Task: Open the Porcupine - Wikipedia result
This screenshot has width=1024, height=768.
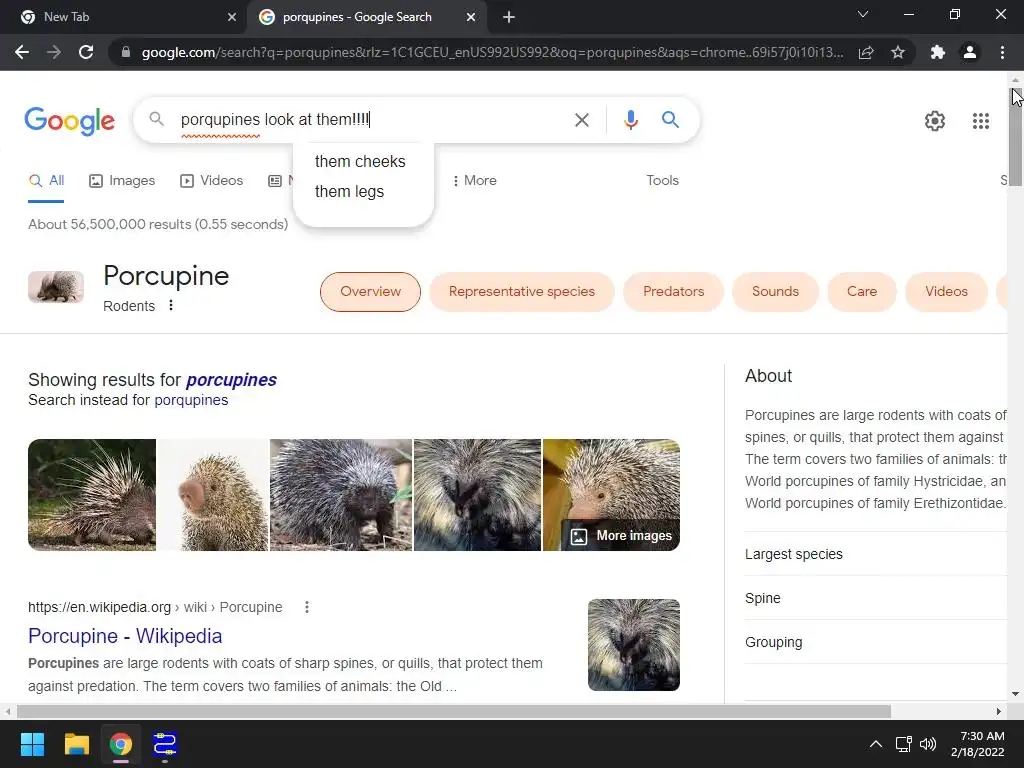Action: tap(125, 635)
